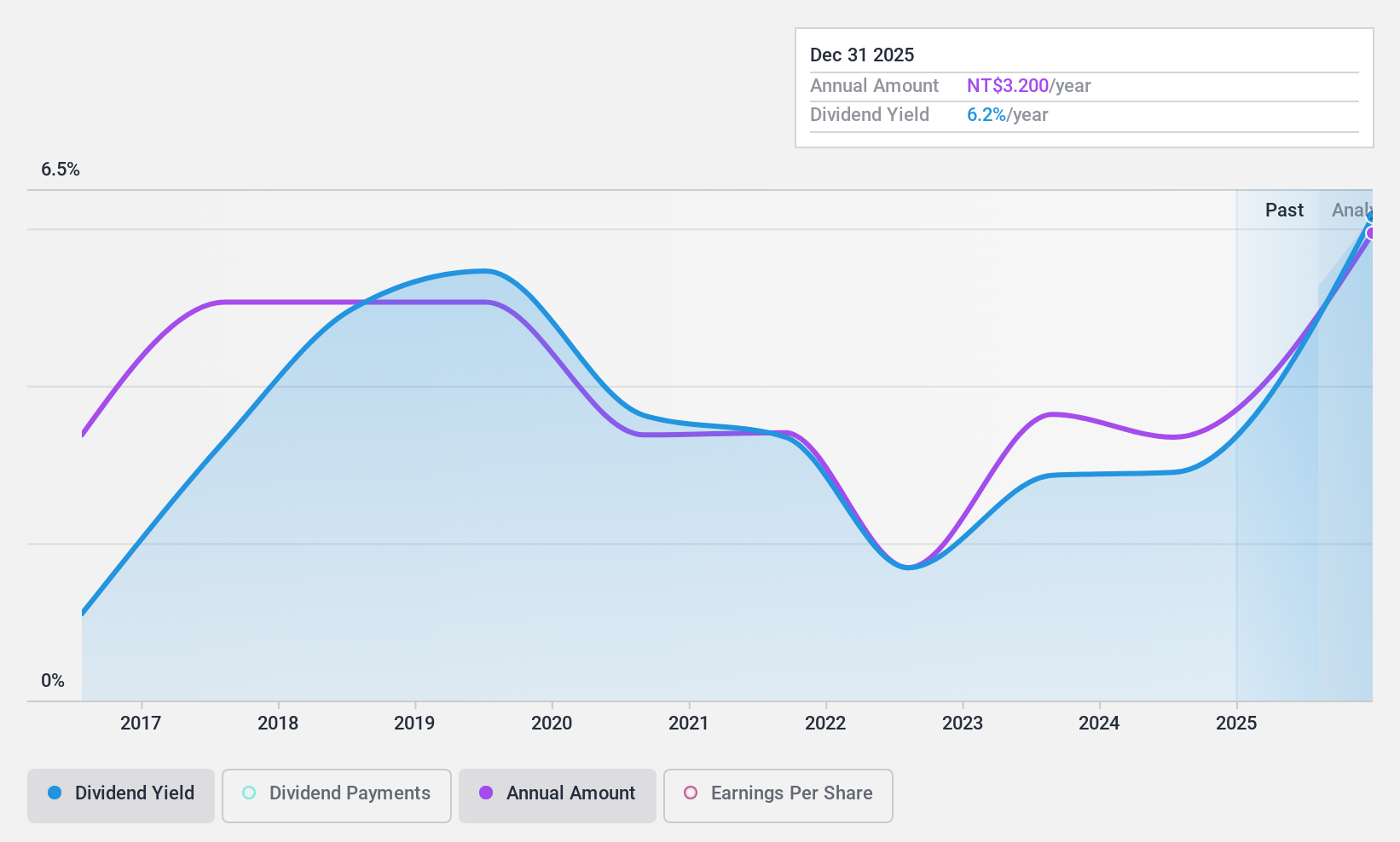Click the 2020 x-axis label
This screenshot has width=1400, height=842.
(552, 724)
